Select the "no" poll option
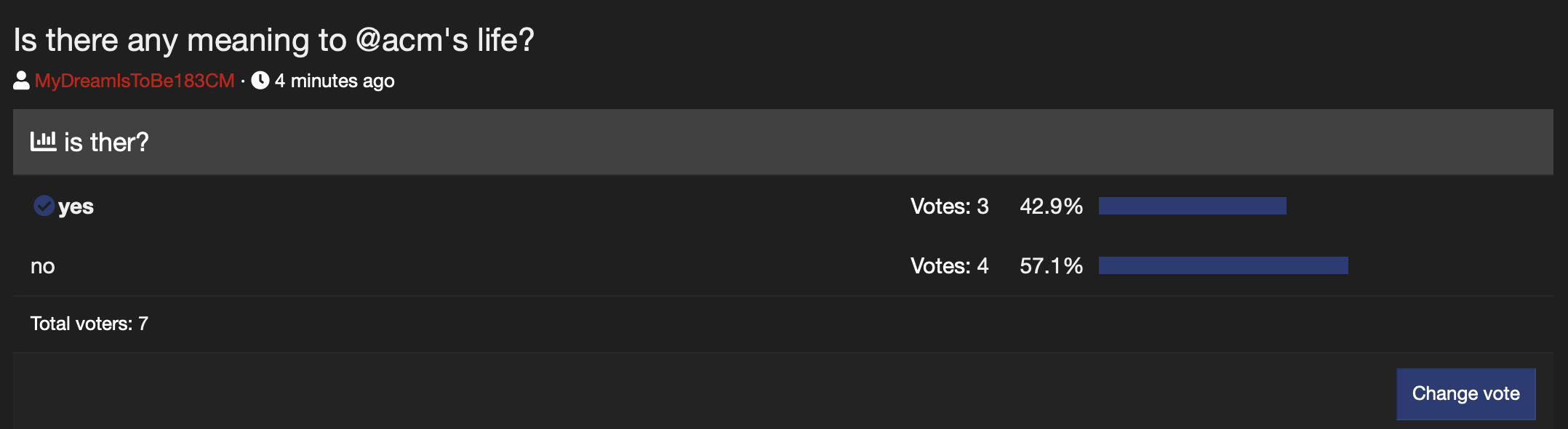Screen dimensions: 1568x429 43,266
